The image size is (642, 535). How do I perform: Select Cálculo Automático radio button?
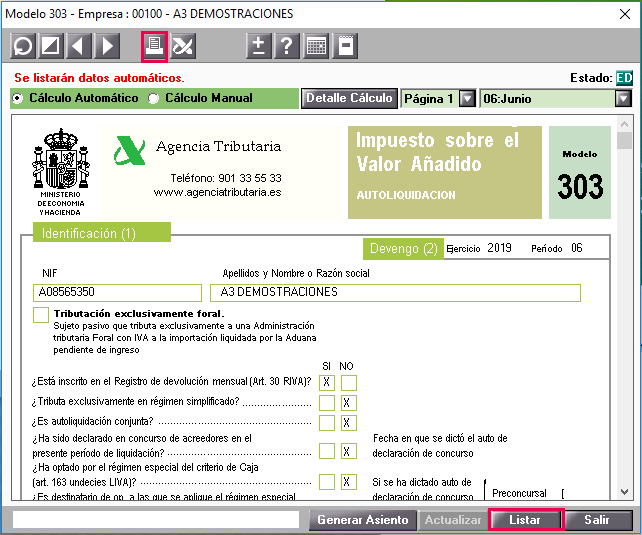[17, 99]
